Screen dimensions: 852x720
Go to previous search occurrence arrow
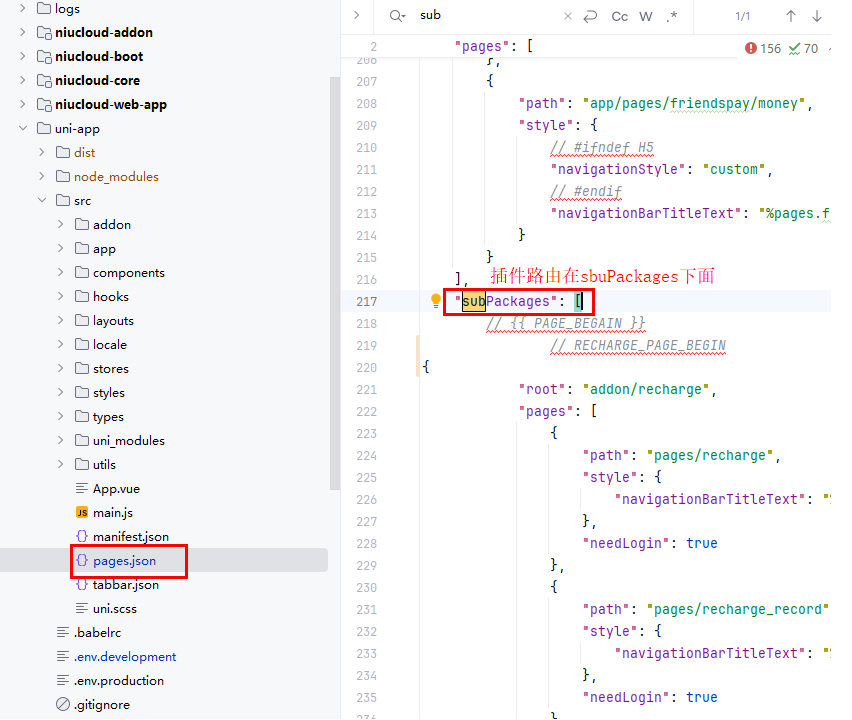pyautogui.click(x=791, y=16)
